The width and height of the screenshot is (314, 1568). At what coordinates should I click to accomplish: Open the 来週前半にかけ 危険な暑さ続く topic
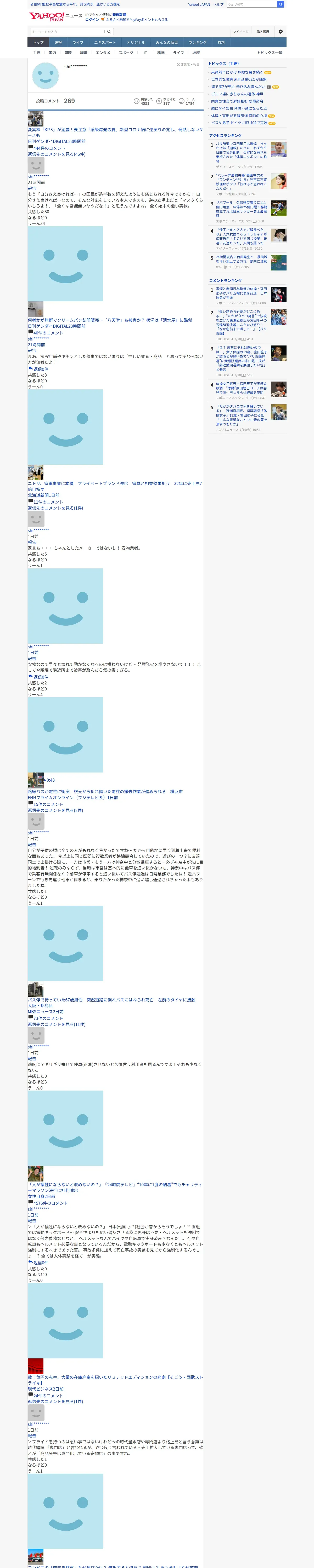[x=237, y=72]
